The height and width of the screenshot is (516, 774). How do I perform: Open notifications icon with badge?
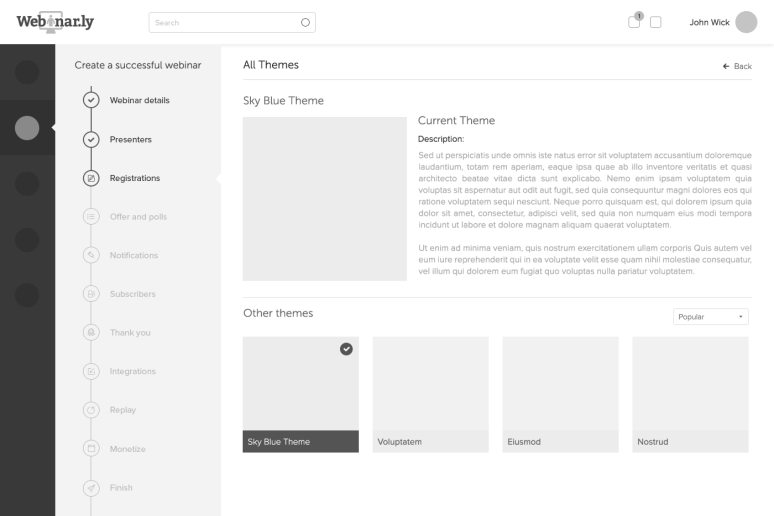(x=634, y=21)
